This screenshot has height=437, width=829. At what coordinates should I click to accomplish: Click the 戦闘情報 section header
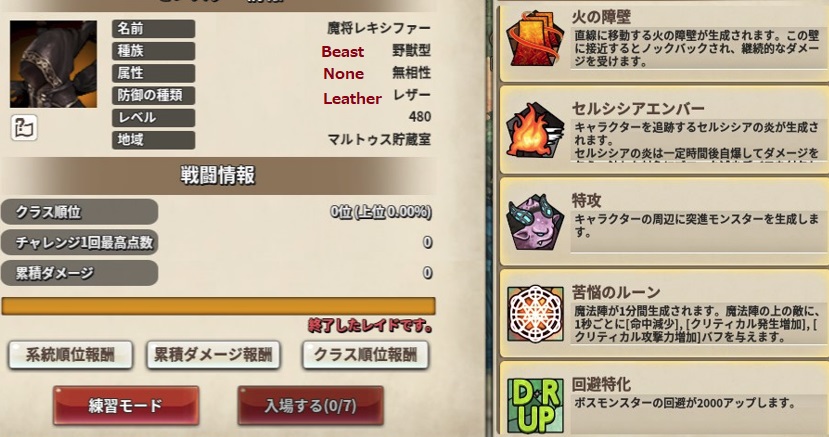coord(218,175)
